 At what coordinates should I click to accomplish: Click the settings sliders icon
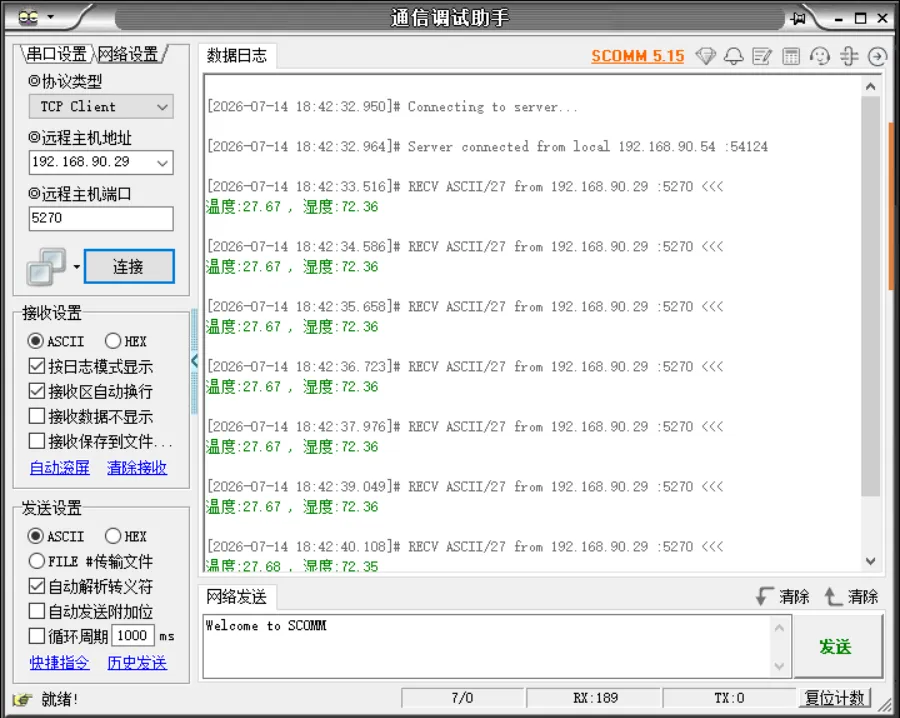coord(848,56)
